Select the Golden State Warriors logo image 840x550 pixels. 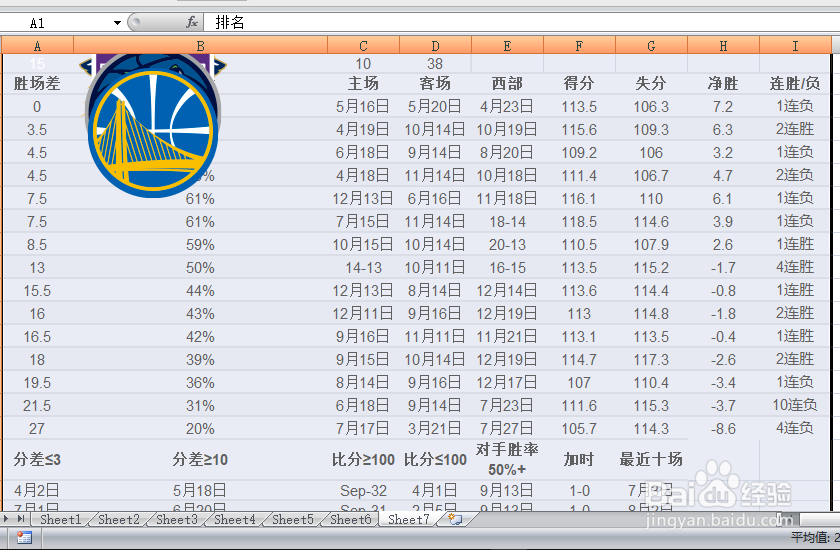pos(154,134)
